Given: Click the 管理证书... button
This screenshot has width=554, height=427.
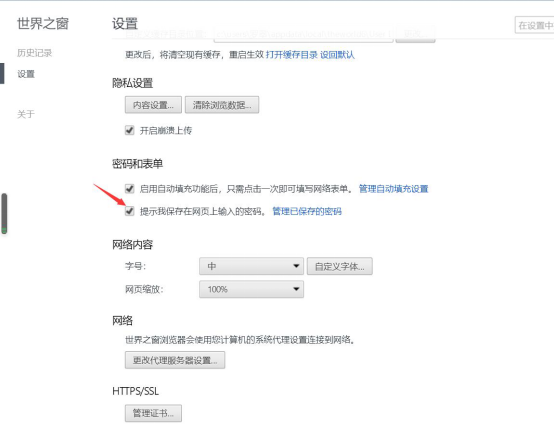Looking at the screenshot, I should pos(153,413).
